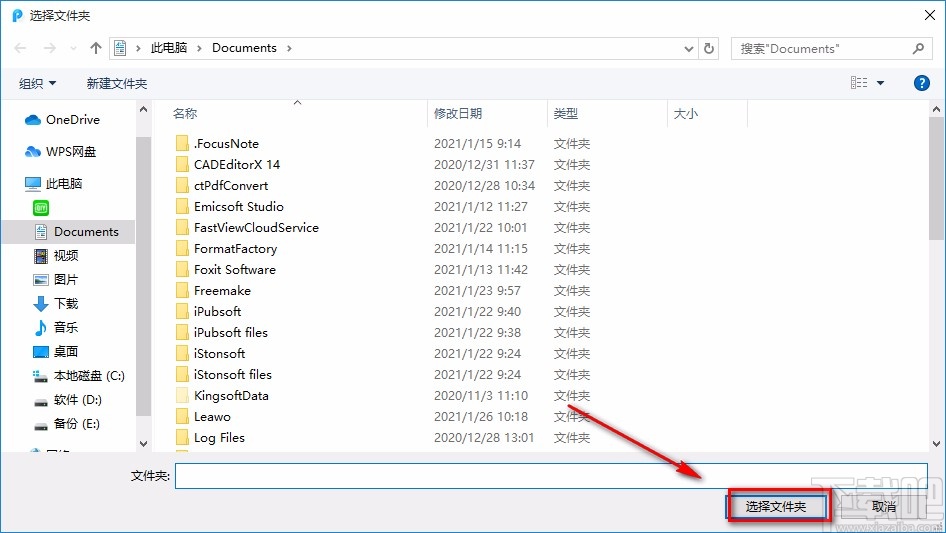Screen dimensions: 946x533
Task: Click file list scrollbar down arrow
Action: click(936, 444)
